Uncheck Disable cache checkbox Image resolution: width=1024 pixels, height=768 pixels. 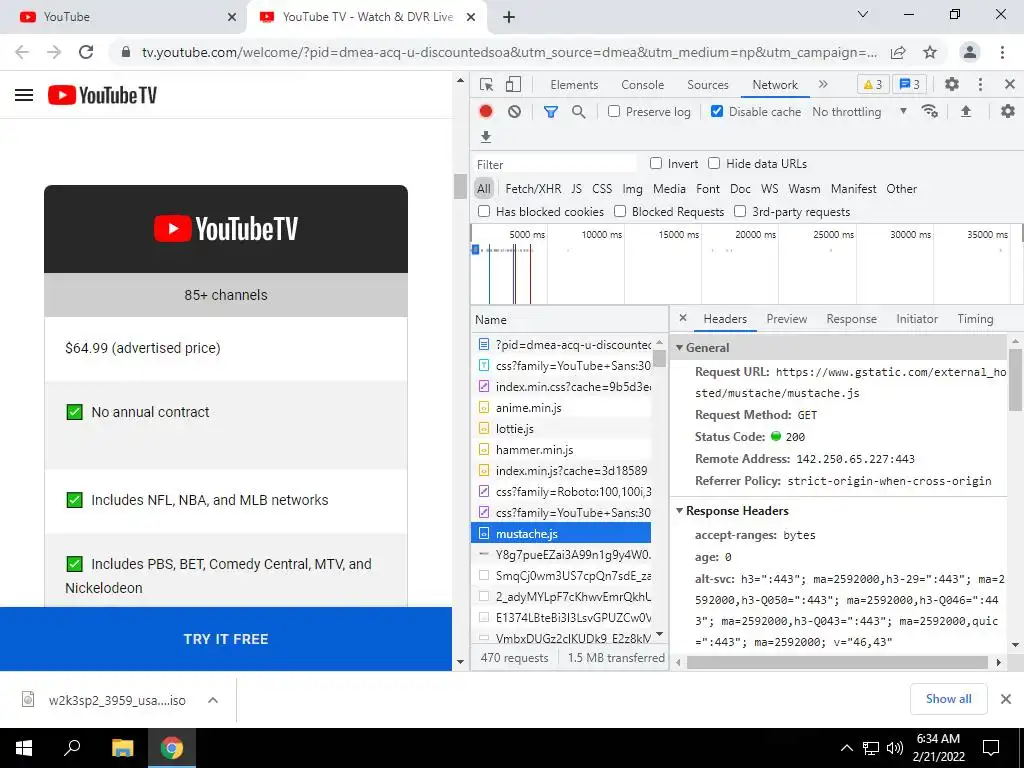click(717, 112)
